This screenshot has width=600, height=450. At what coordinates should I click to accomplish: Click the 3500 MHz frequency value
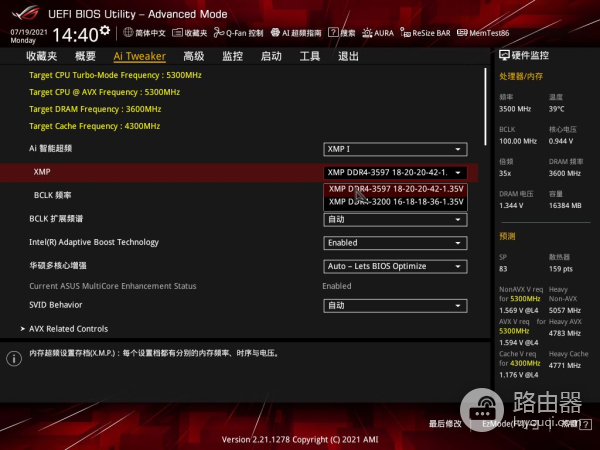coord(515,109)
